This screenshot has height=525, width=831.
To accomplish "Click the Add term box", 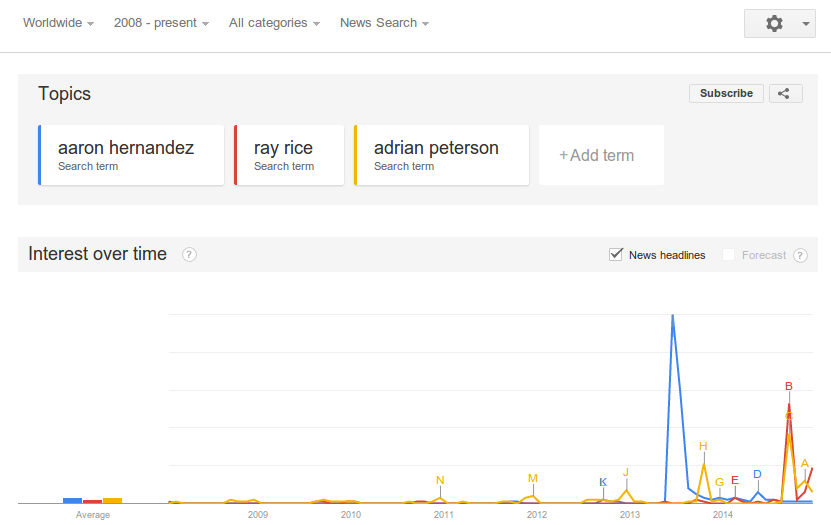I will tap(600, 155).
